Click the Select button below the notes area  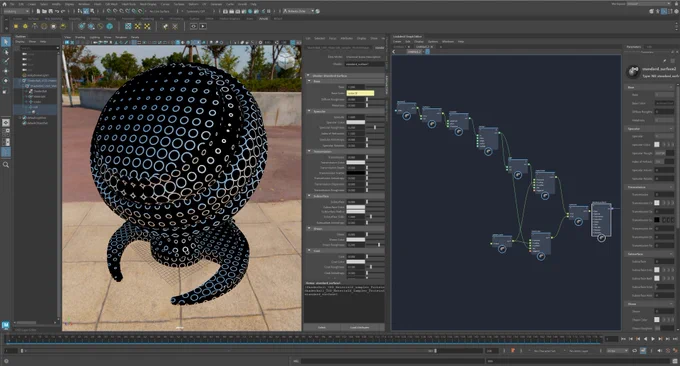(x=322, y=327)
